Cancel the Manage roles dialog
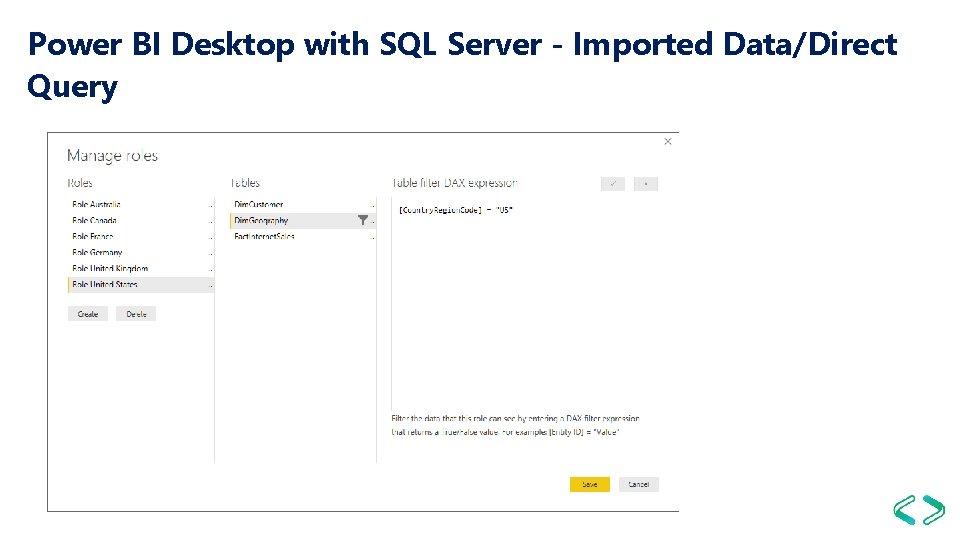This screenshot has width=960, height=540. coord(639,484)
